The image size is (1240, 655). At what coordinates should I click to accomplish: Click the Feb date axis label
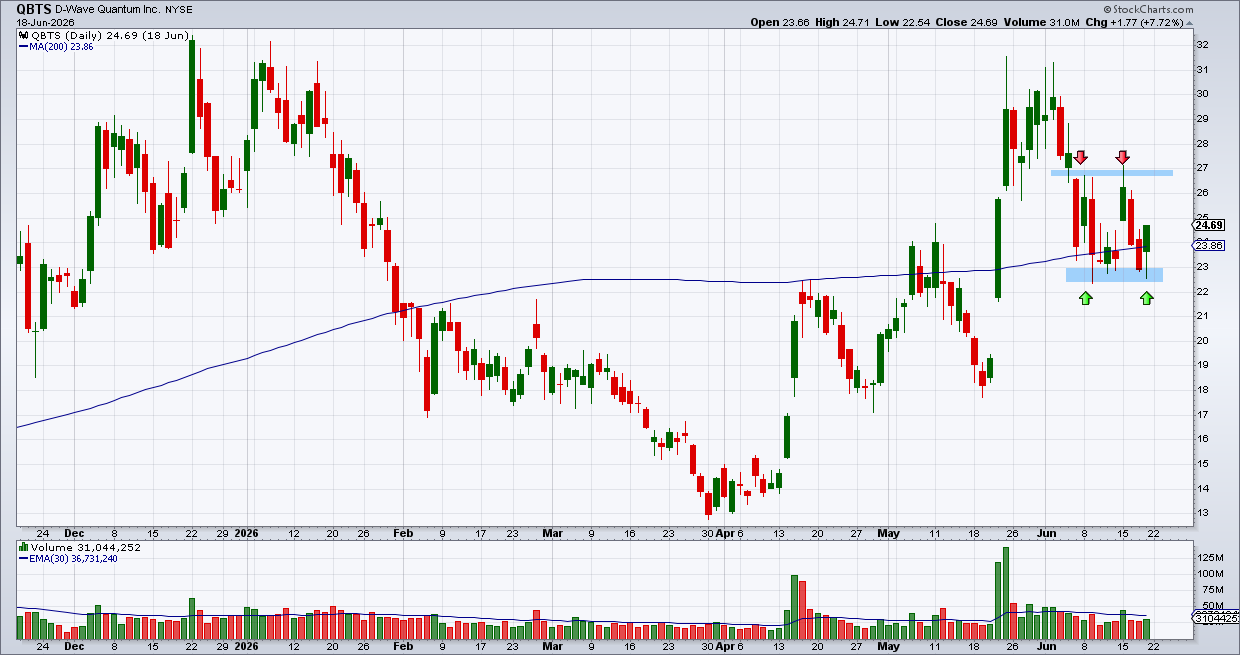(x=401, y=534)
